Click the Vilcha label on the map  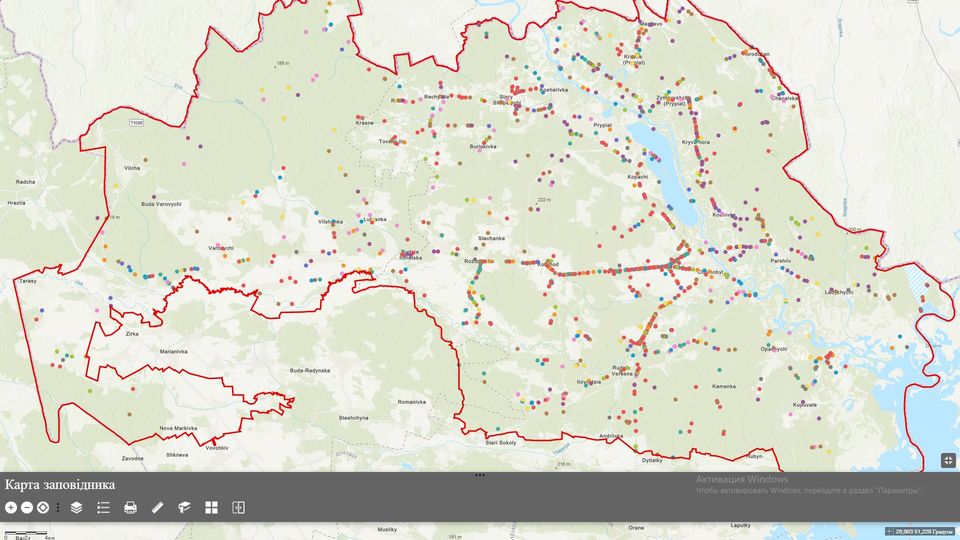tap(132, 168)
